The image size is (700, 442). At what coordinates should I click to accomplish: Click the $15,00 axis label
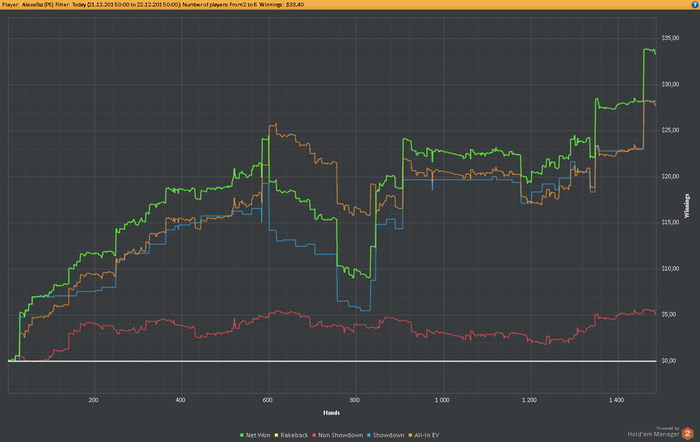coord(670,222)
